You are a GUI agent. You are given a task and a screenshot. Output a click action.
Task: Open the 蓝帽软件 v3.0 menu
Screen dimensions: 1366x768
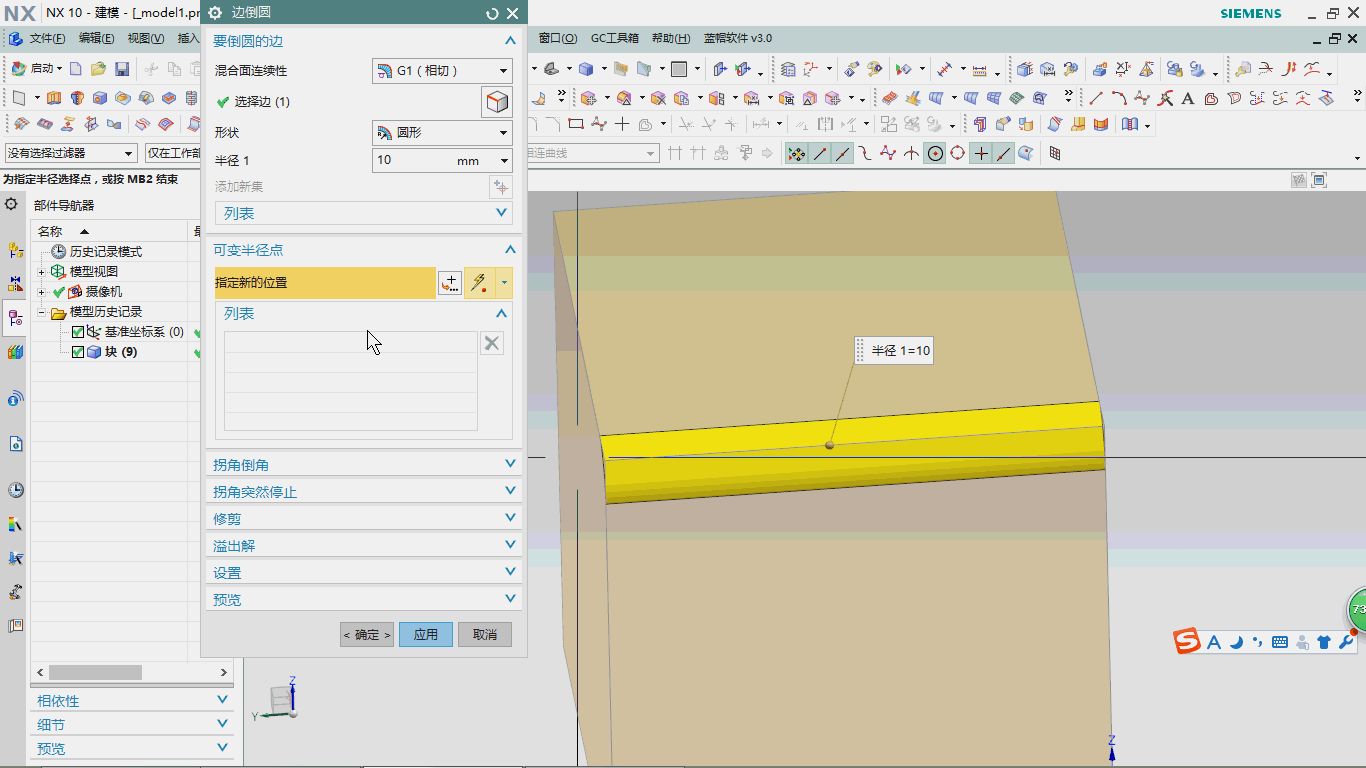[x=738, y=38]
